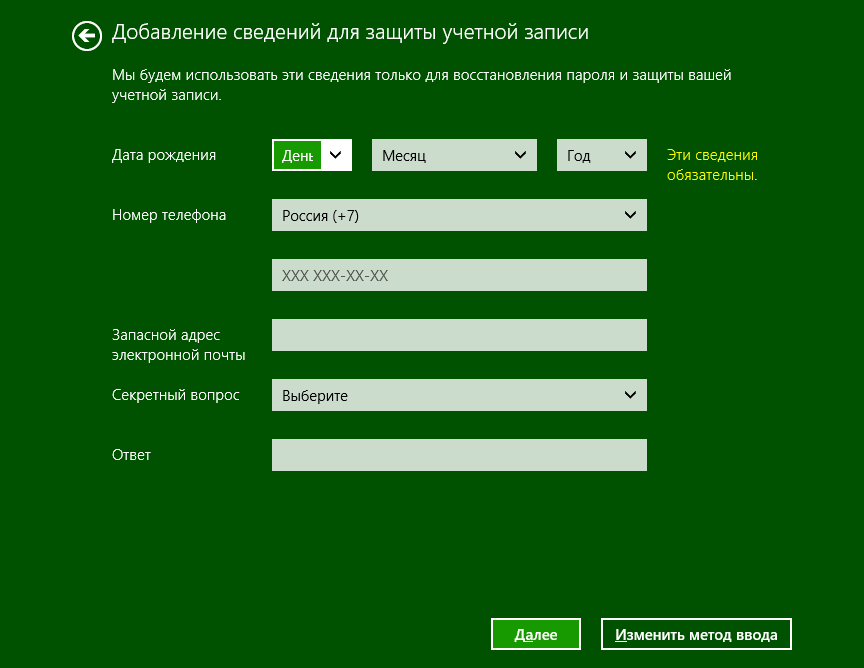This screenshot has width=864, height=668.
Task: Expand the Россия (+7) country code dropdown
Action: point(459,215)
